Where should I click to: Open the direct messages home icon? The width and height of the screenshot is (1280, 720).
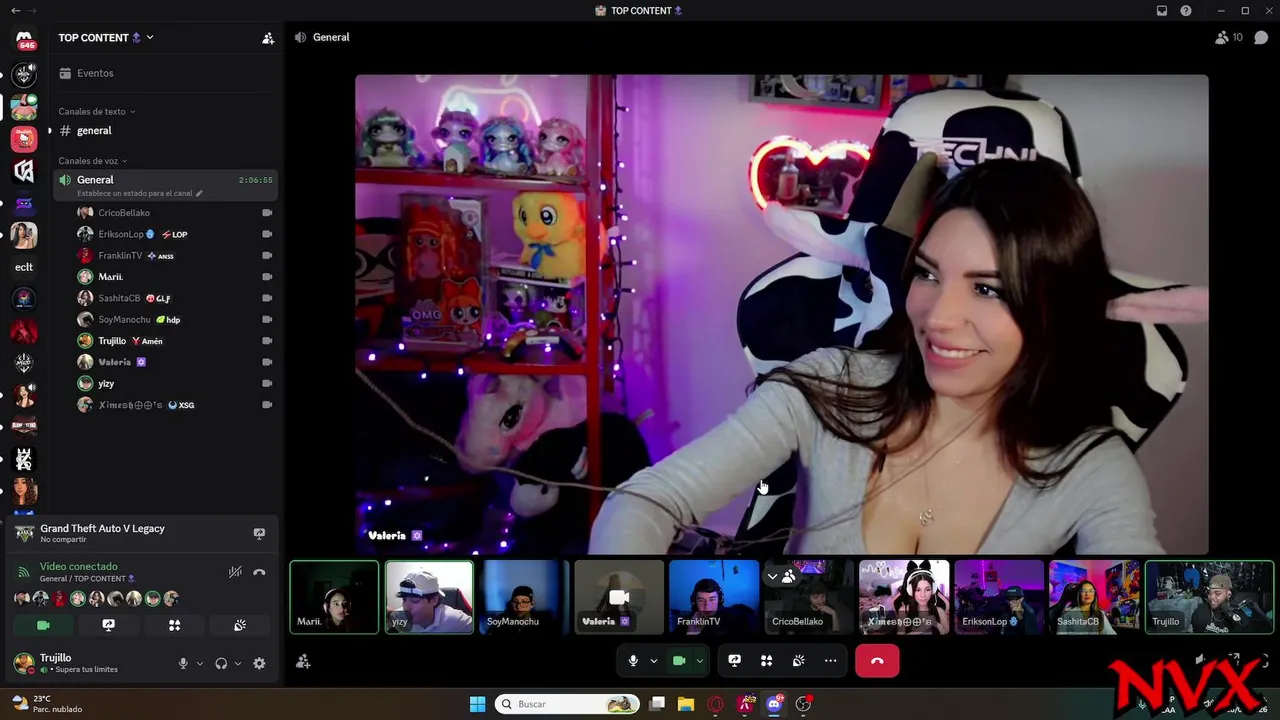25,40
